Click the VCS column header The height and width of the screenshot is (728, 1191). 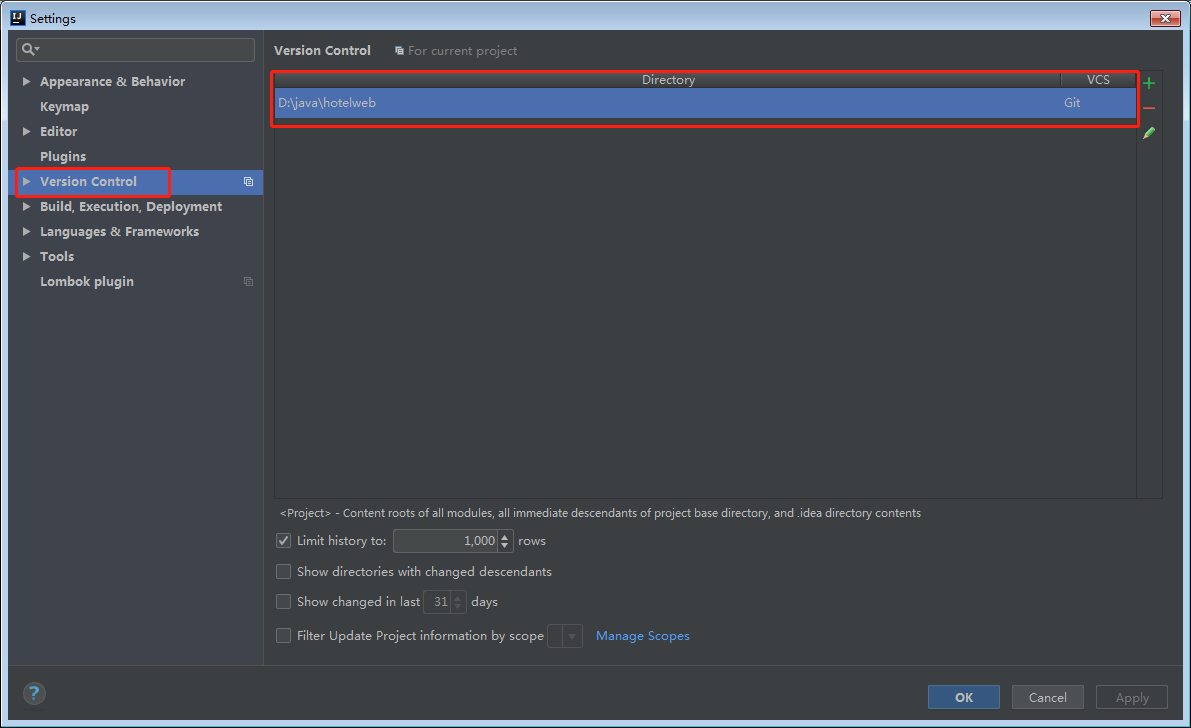[1098, 80]
